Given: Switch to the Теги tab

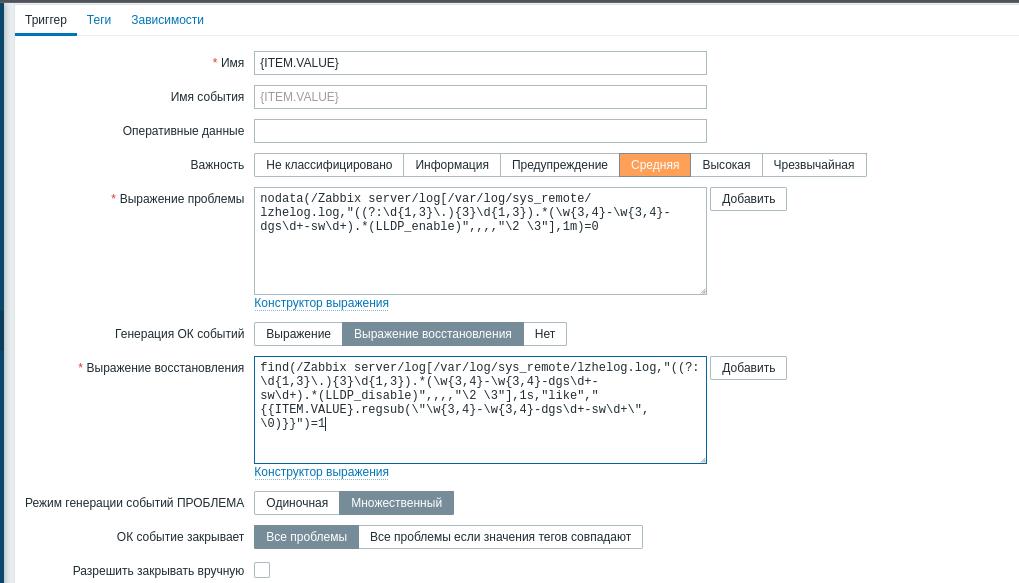Looking at the screenshot, I should point(99,20).
